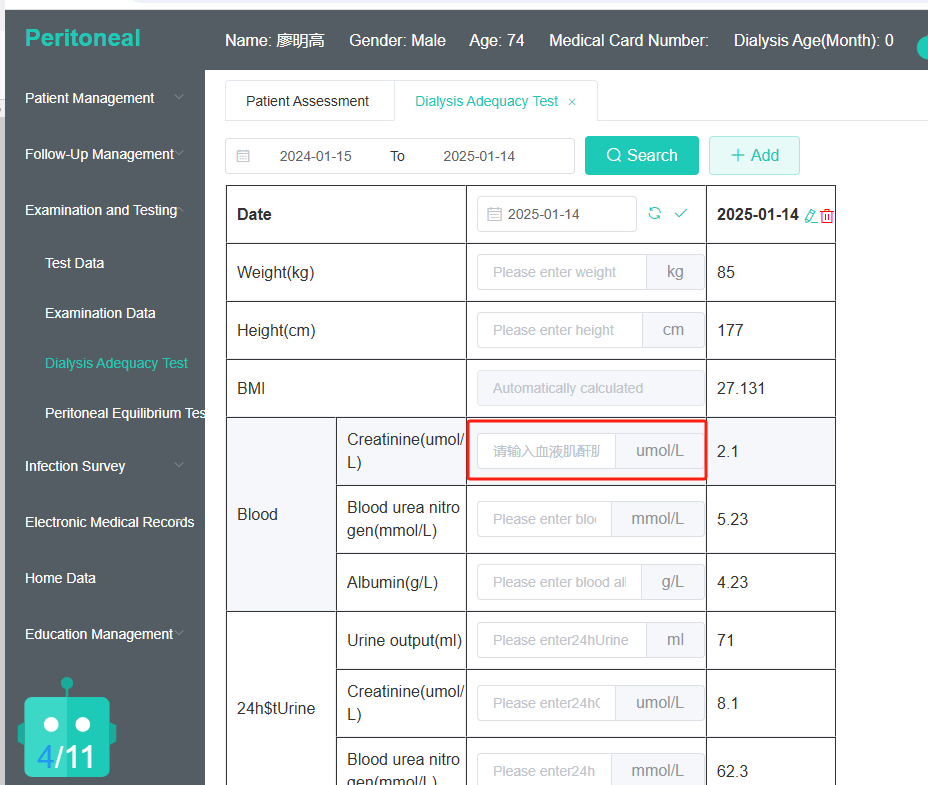This screenshot has height=785, width=928.
Task: Focus the blood urea nitrogen input field
Action: click(544, 519)
